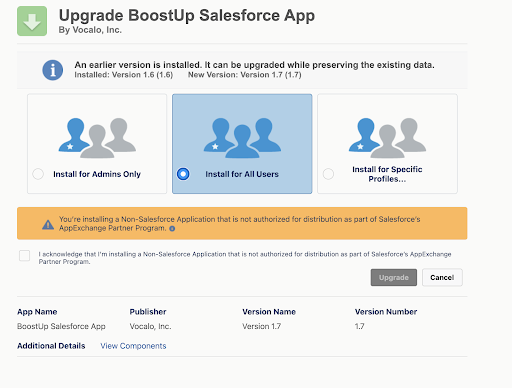
Task: Click the acknowledgment statement text
Action: click(245, 258)
